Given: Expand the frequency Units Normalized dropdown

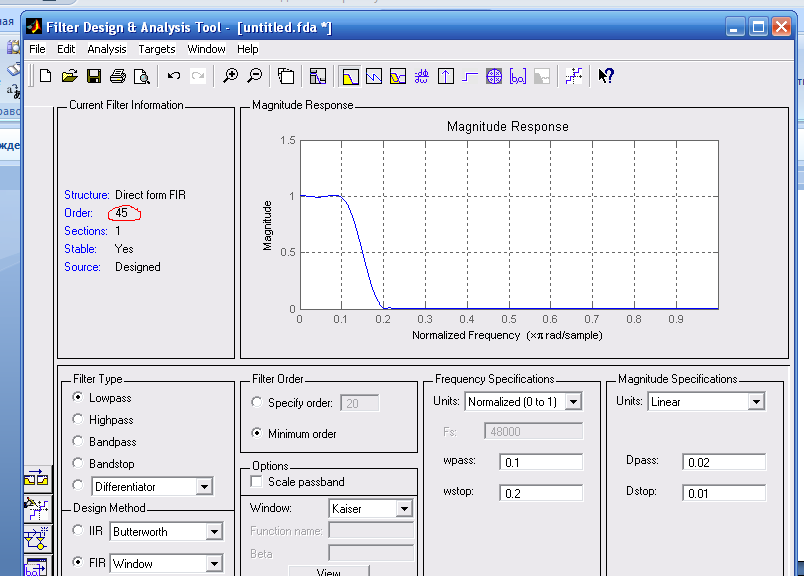Looking at the screenshot, I should (573, 402).
